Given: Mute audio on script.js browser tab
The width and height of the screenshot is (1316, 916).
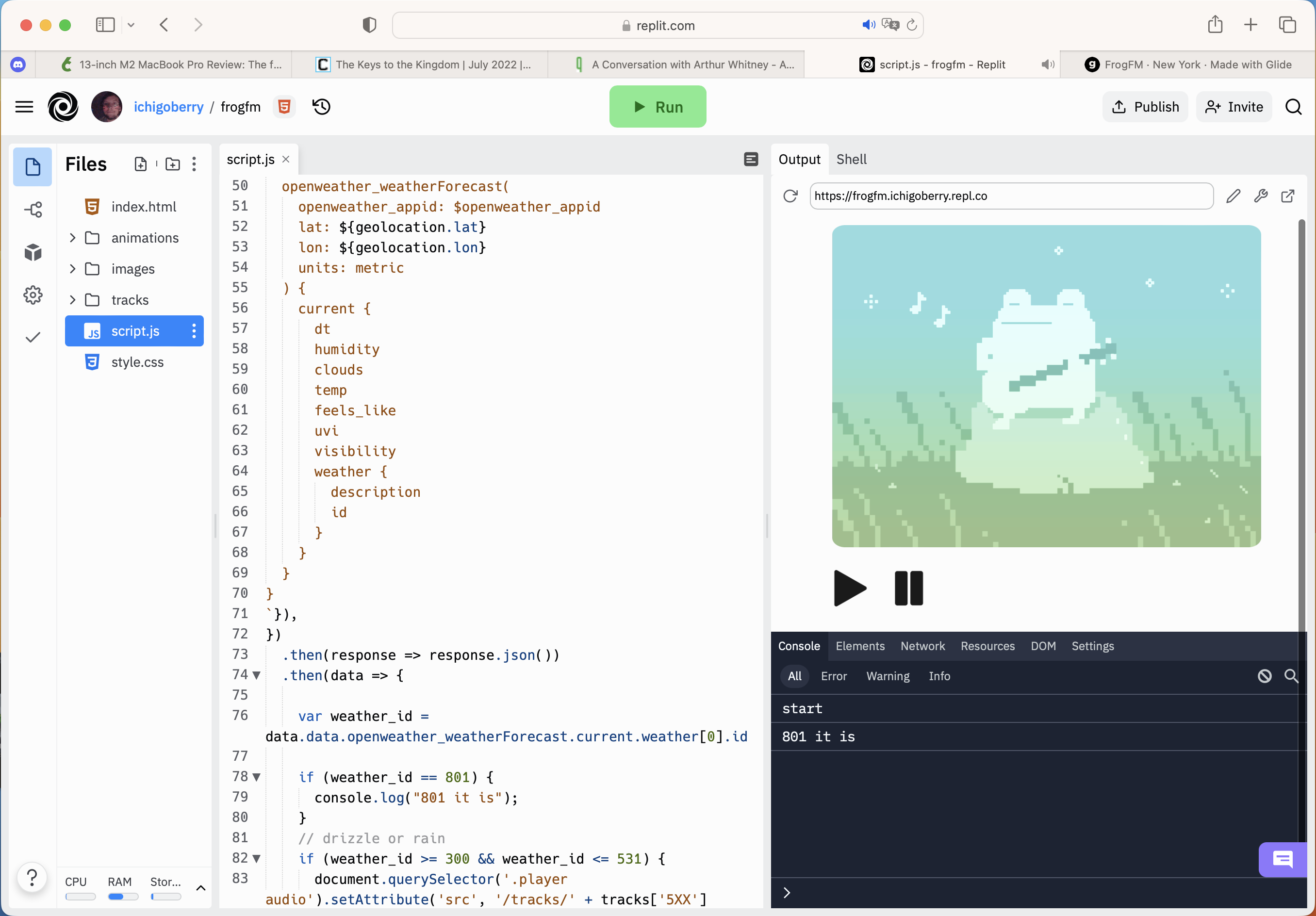Looking at the screenshot, I should 1047,65.
